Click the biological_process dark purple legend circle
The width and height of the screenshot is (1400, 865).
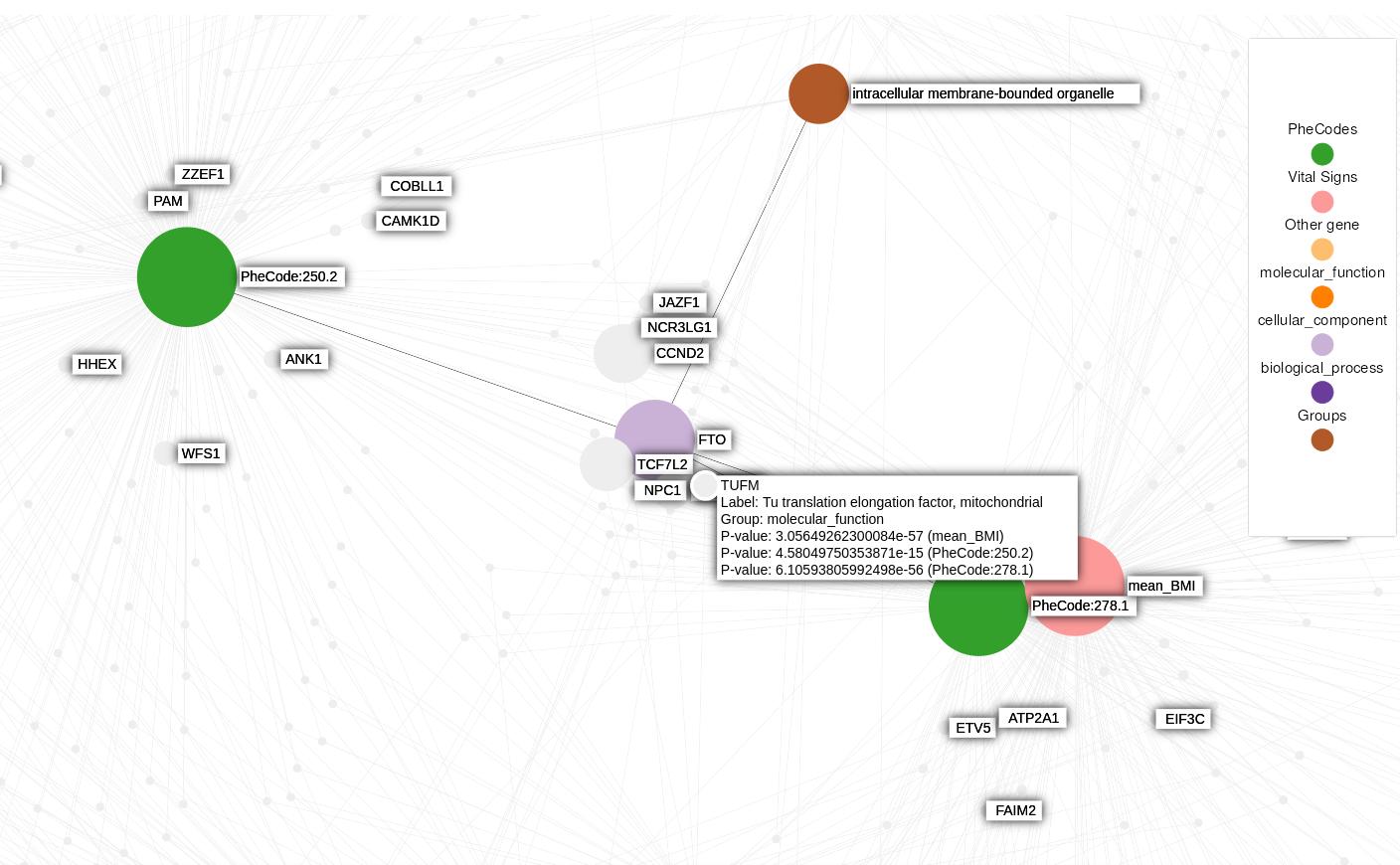click(x=1321, y=393)
